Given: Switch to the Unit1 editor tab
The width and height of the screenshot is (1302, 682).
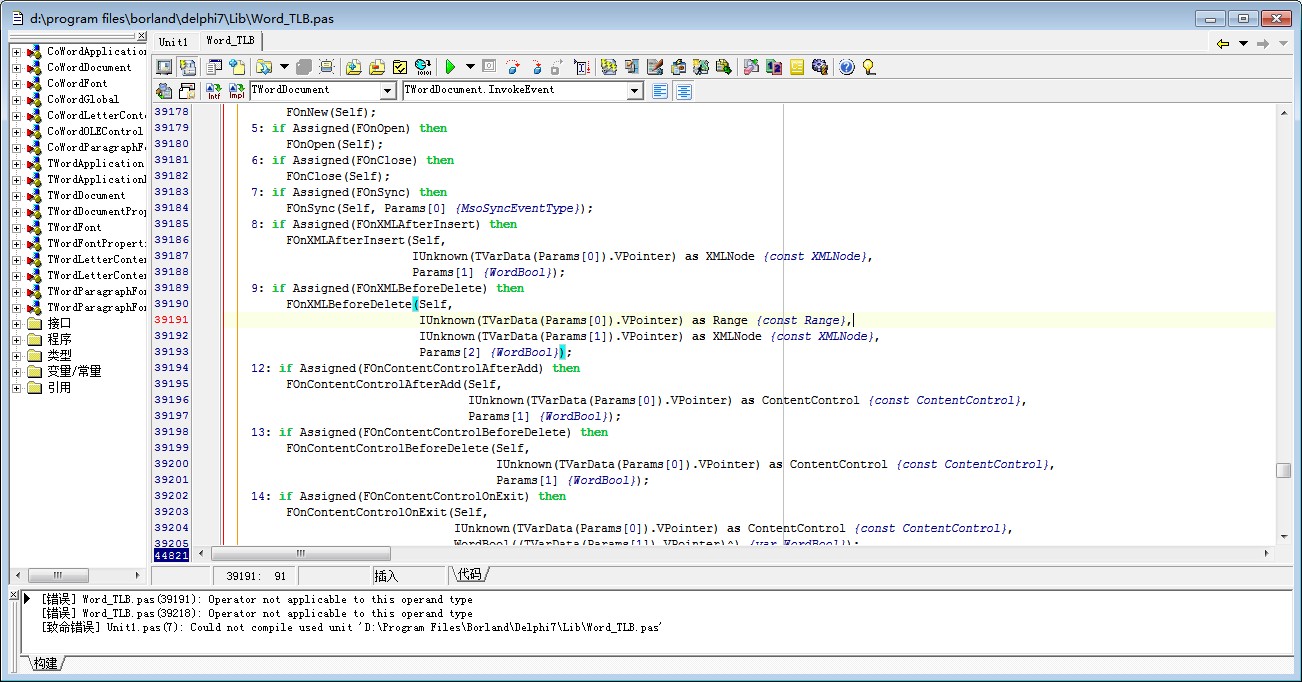Looking at the screenshot, I should (173, 41).
